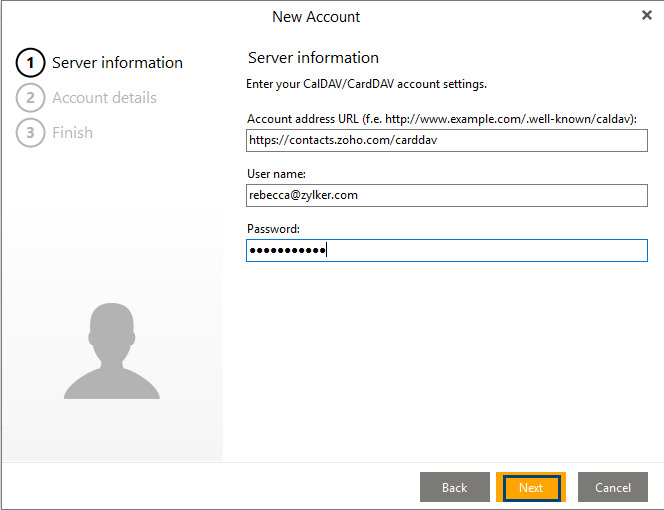The image size is (664, 510).
Task: Click the step 2 circle icon
Action: [30, 98]
